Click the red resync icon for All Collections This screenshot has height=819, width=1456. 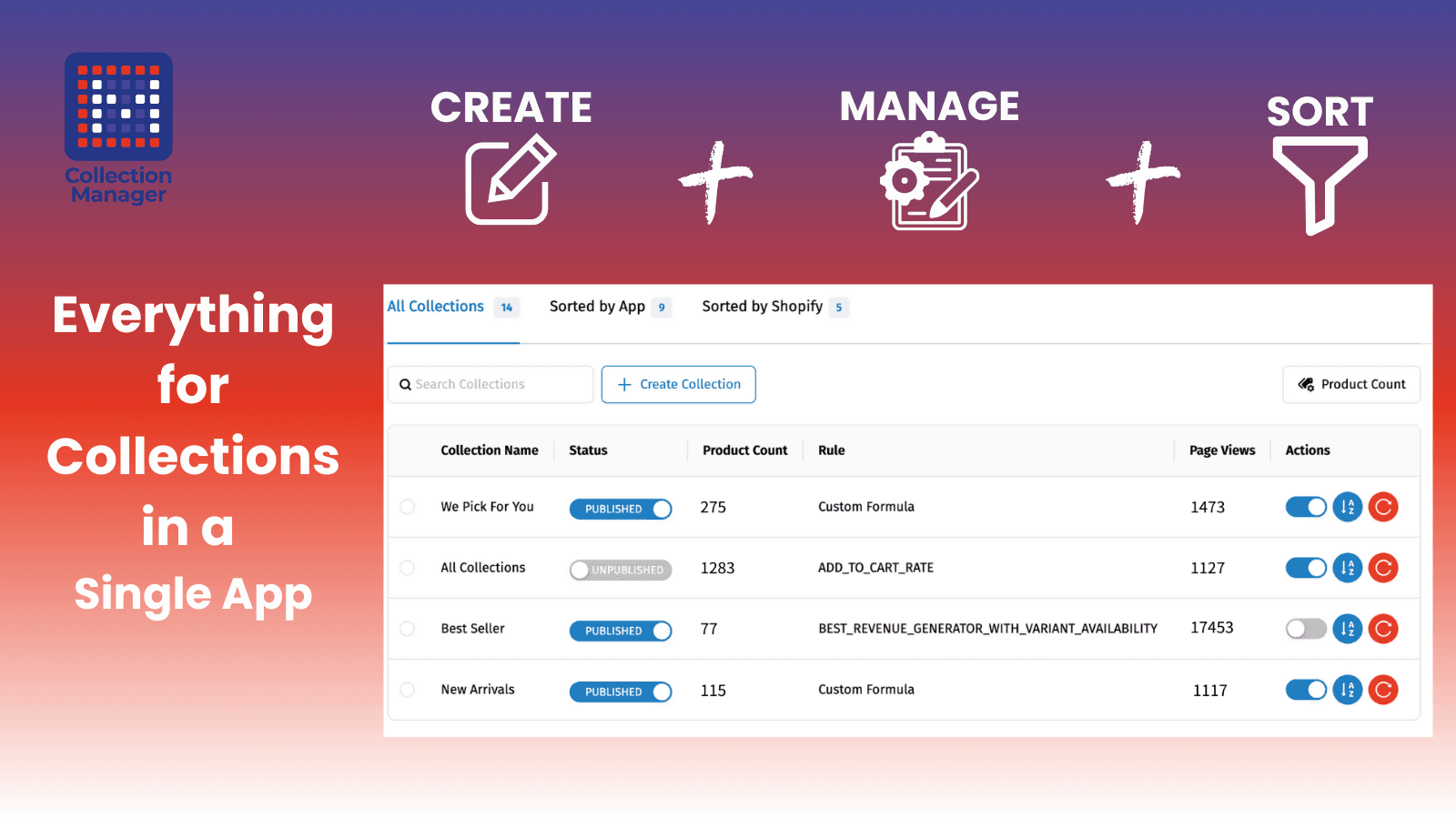[x=1384, y=568]
